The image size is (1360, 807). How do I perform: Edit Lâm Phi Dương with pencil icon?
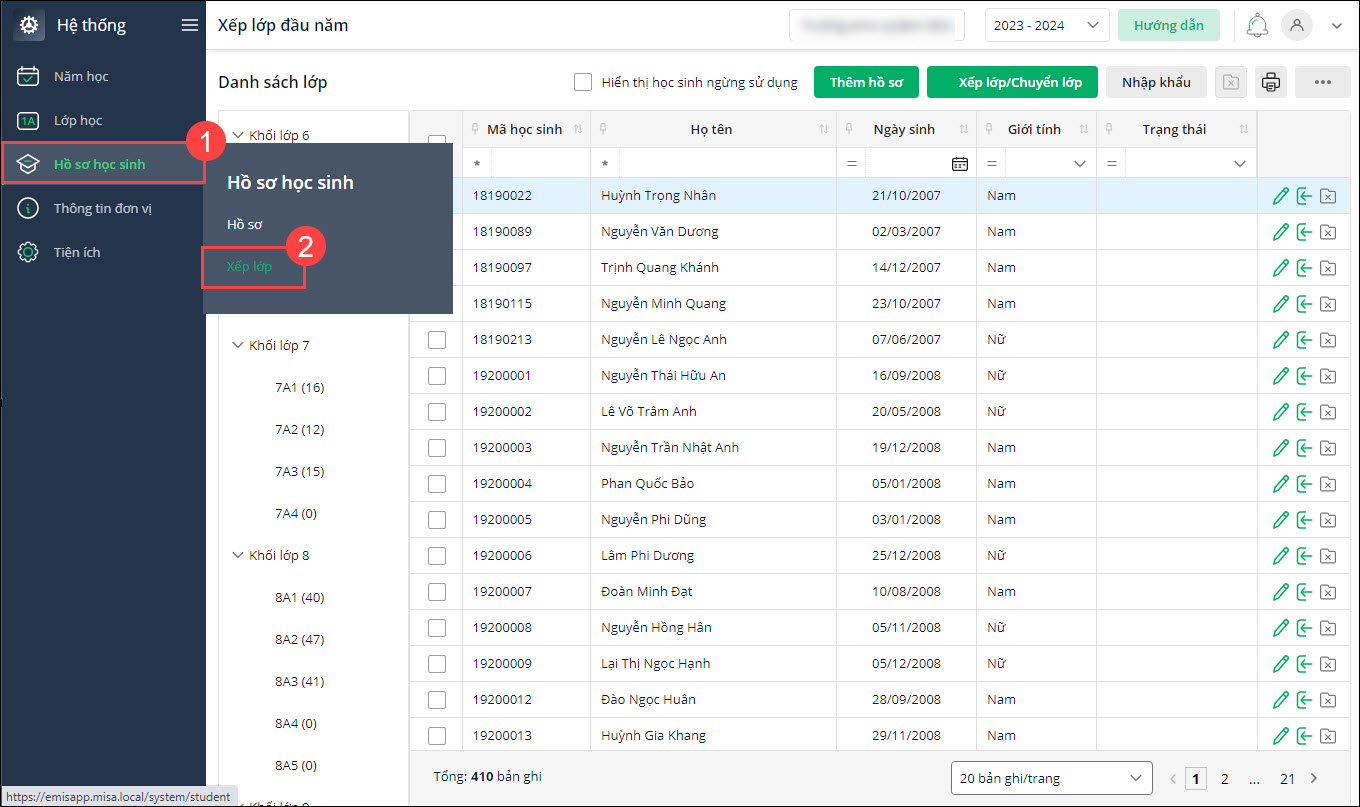1280,556
